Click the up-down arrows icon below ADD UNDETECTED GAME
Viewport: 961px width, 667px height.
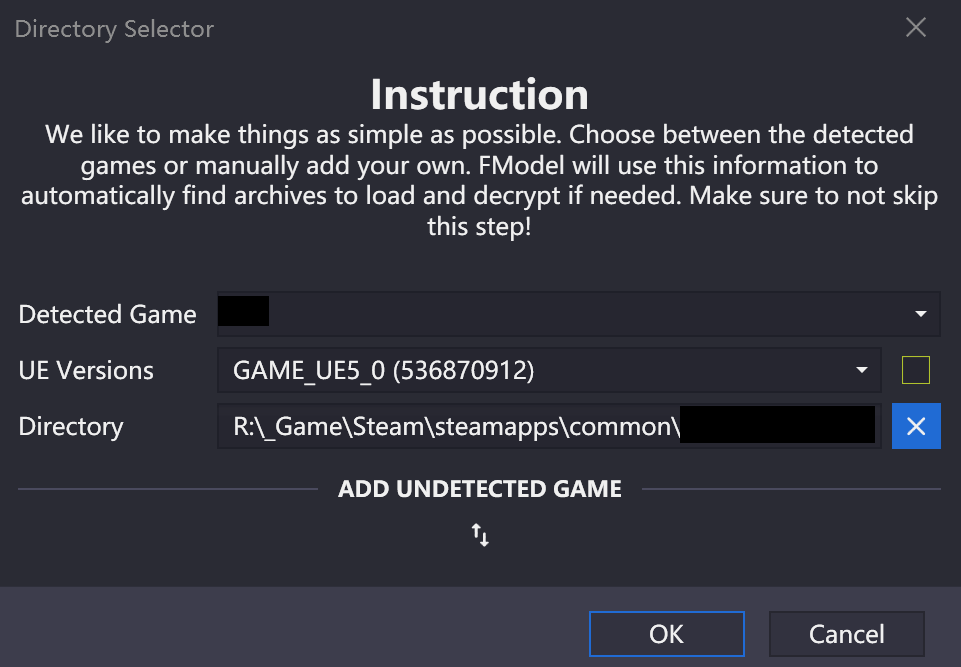[x=480, y=535]
